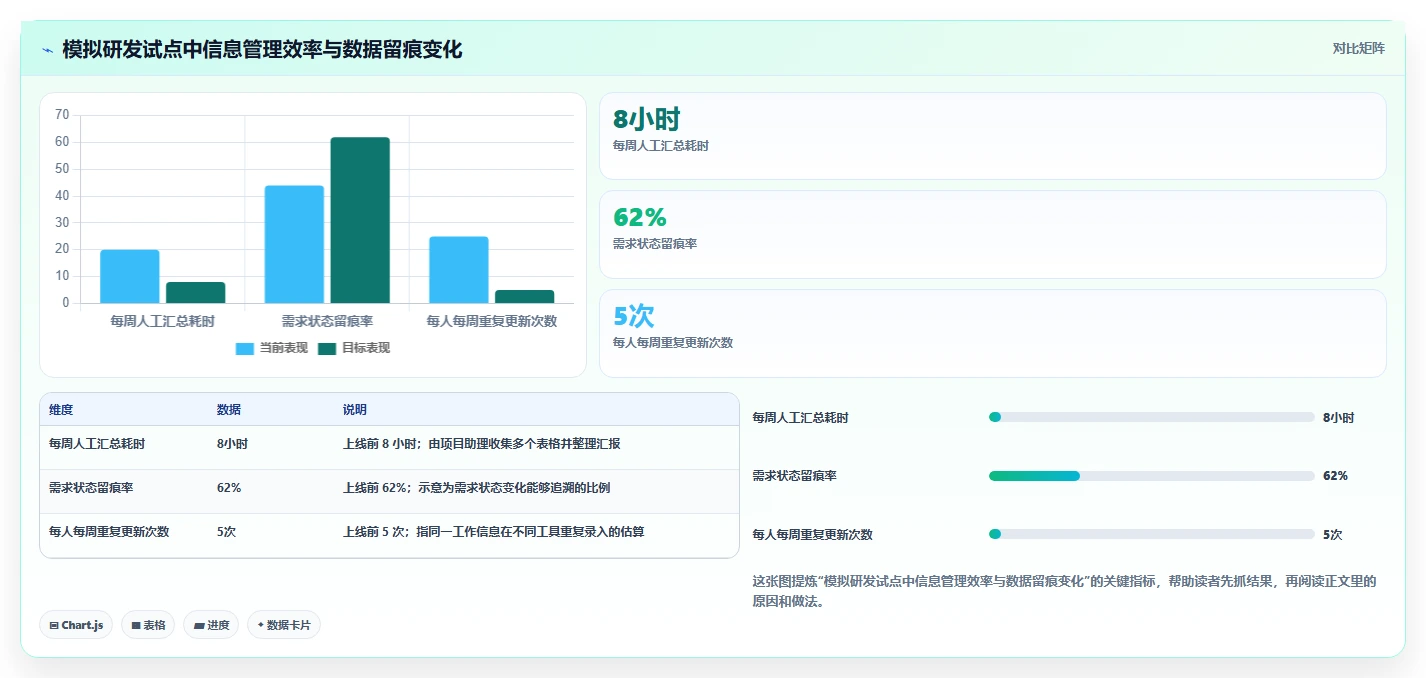The height and width of the screenshot is (678, 1426).
Task: Click the y-axis value 70
Action: click(x=62, y=115)
